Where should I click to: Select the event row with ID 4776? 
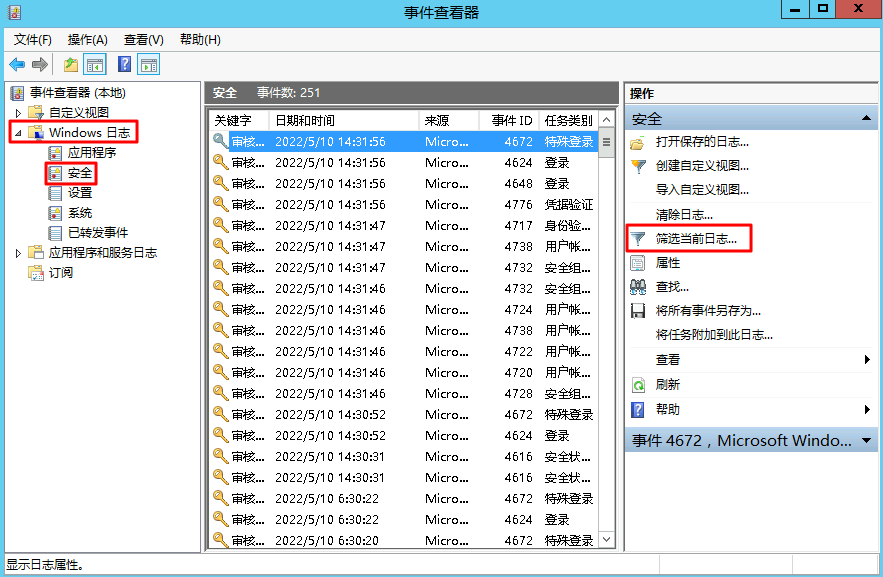pos(404,204)
